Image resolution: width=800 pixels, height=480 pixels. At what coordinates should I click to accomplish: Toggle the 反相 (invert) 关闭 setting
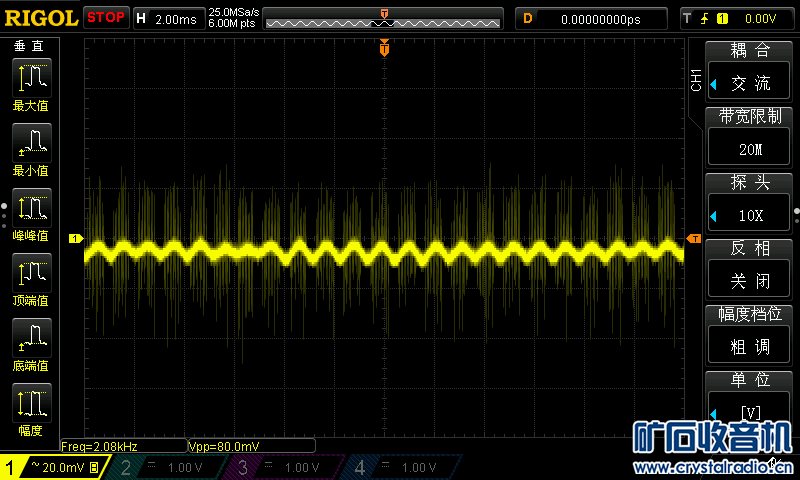coord(750,281)
